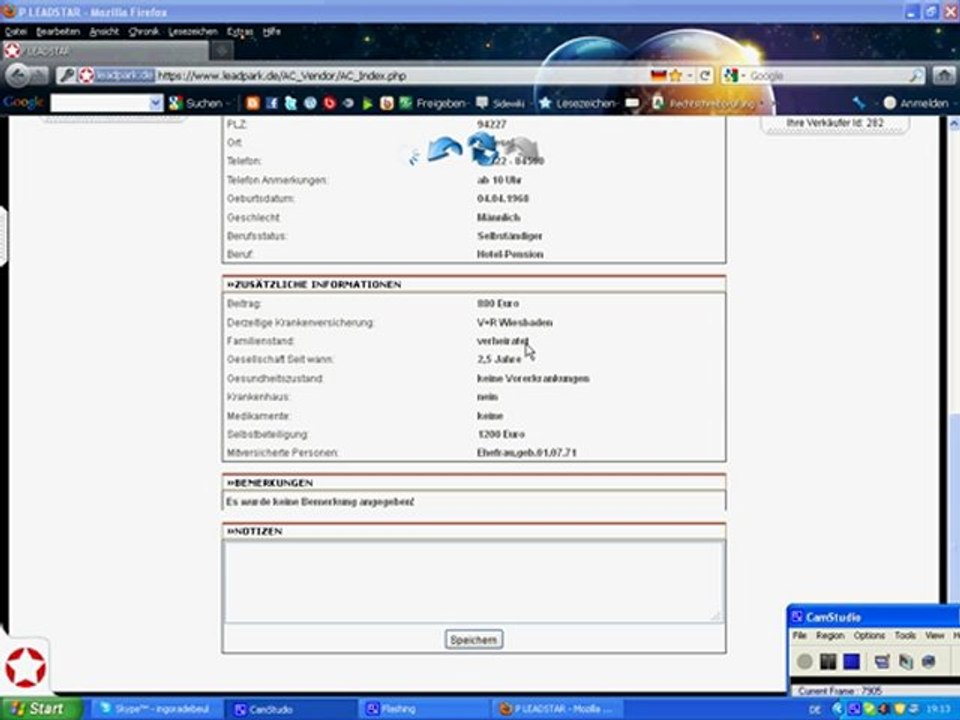This screenshot has height=720, width=960.
Task: Click the Facebook icon on Google toolbar
Action: pyautogui.click(x=272, y=103)
